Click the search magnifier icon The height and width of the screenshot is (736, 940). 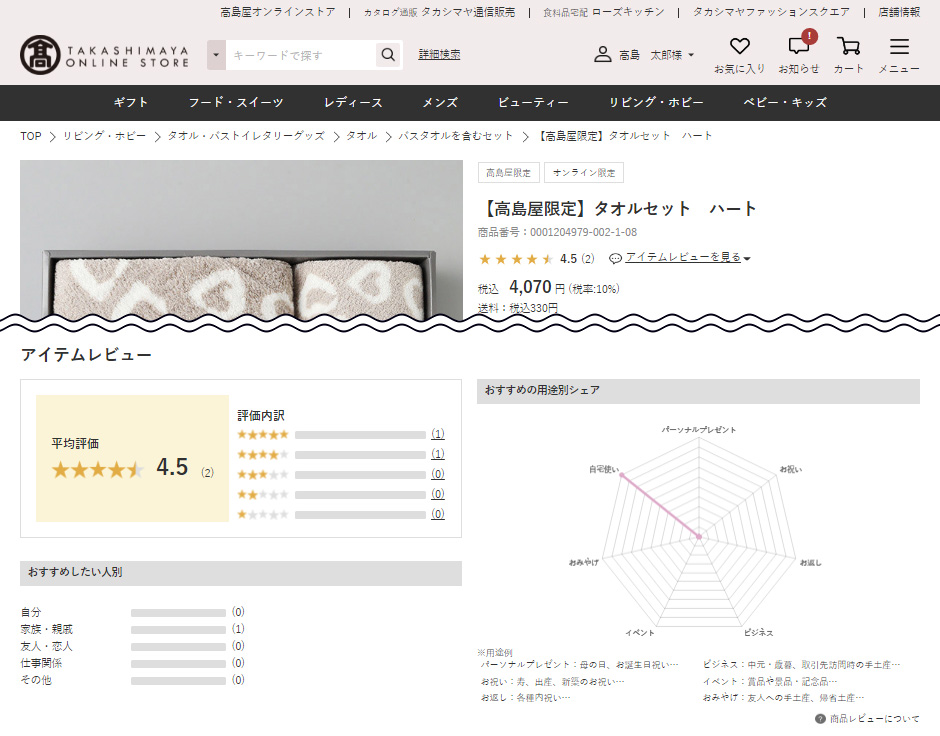pyautogui.click(x=388, y=55)
